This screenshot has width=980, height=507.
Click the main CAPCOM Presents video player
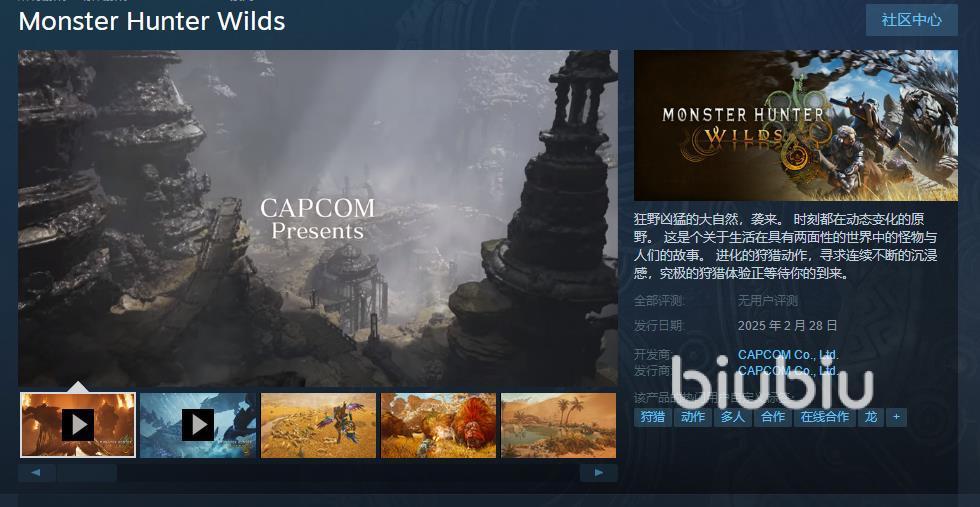(318, 218)
